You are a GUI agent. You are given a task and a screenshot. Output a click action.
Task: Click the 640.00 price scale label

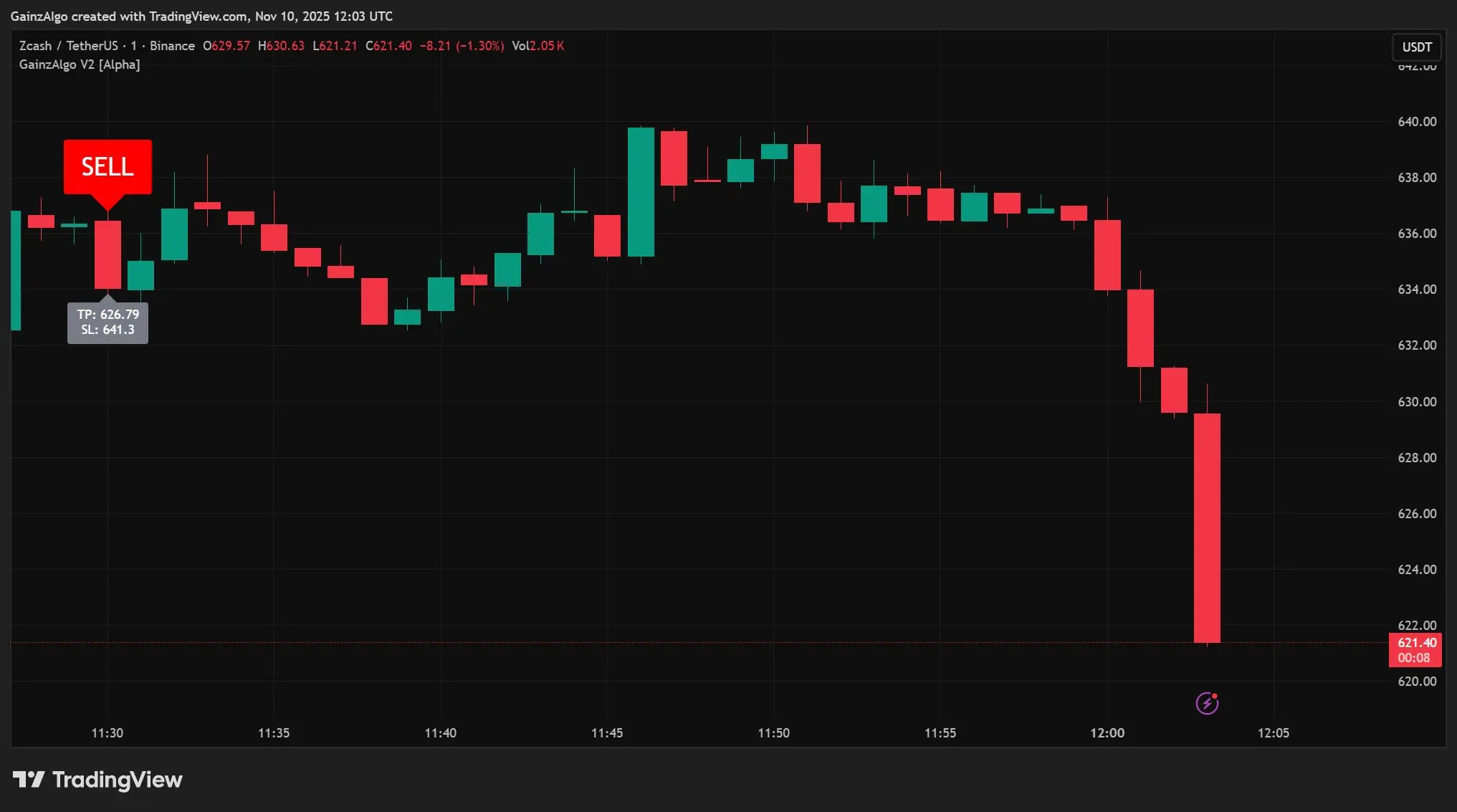pos(1416,122)
